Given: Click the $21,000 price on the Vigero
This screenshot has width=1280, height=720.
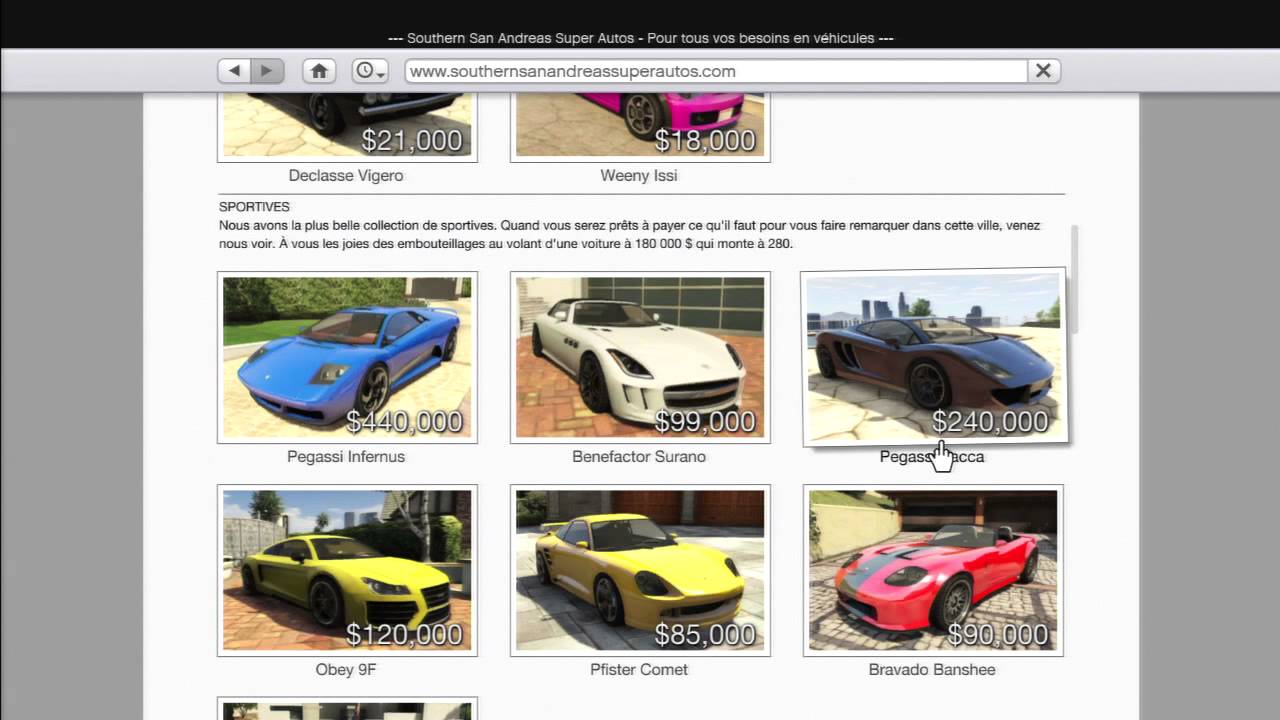Looking at the screenshot, I should (412, 141).
